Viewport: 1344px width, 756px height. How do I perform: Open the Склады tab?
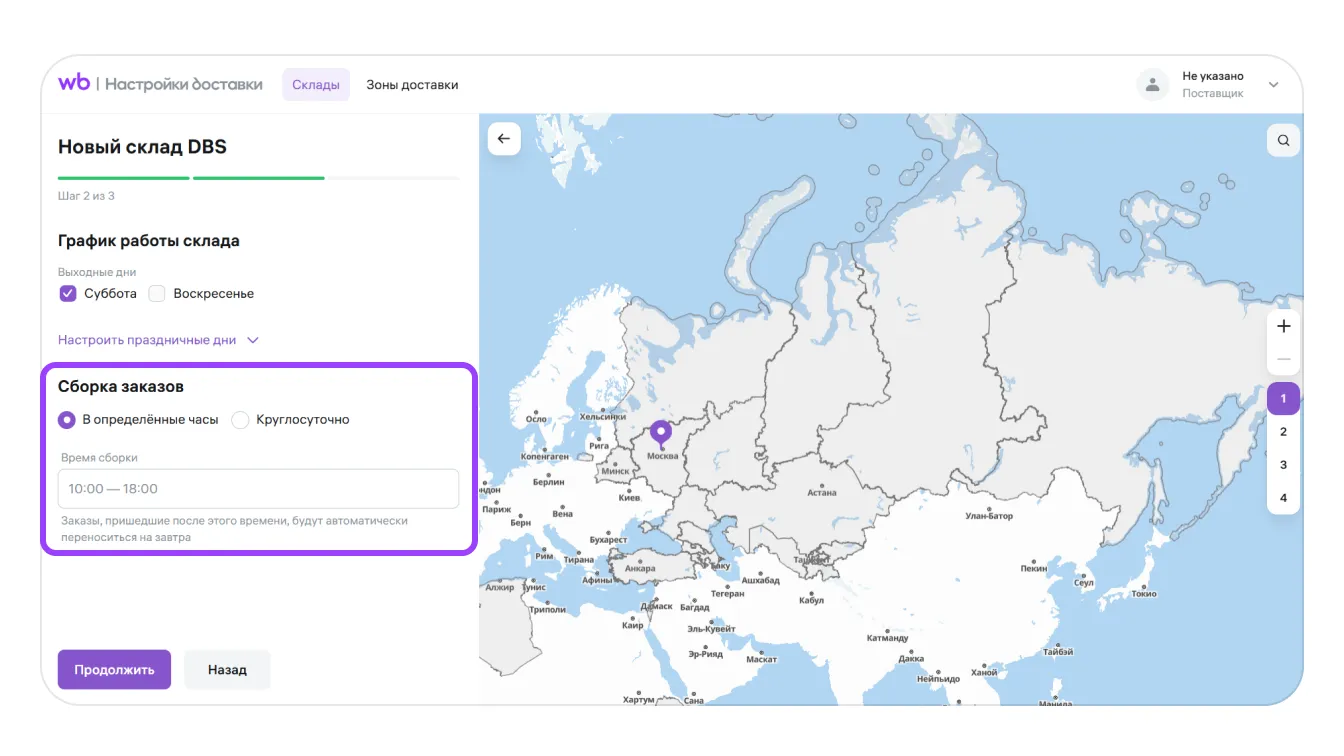(316, 85)
